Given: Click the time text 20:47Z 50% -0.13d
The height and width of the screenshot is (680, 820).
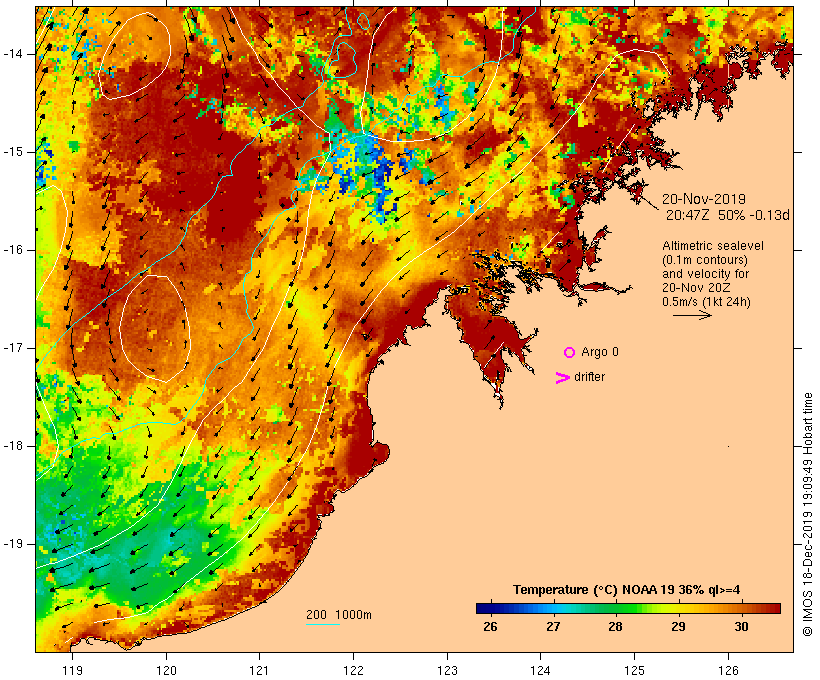Looking at the screenshot, I should [x=727, y=215].
